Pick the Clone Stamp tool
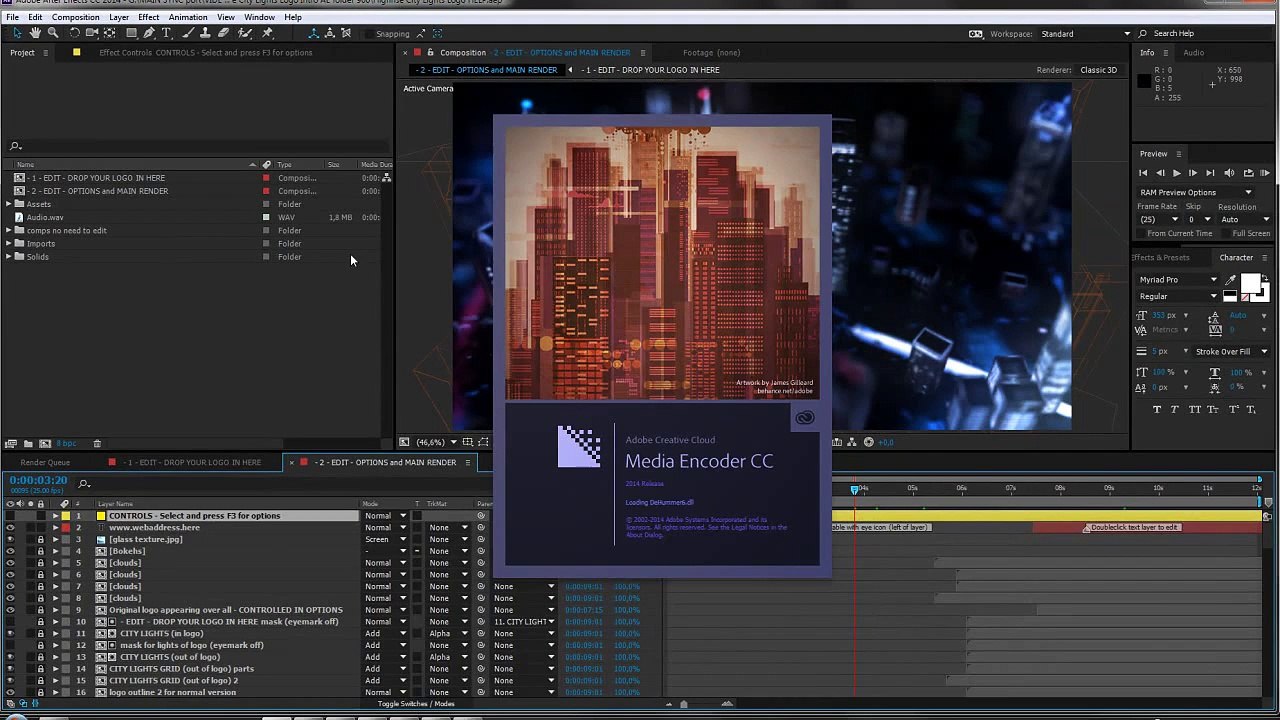This screenshot has height=720, width=1280. tap(206, 33)
